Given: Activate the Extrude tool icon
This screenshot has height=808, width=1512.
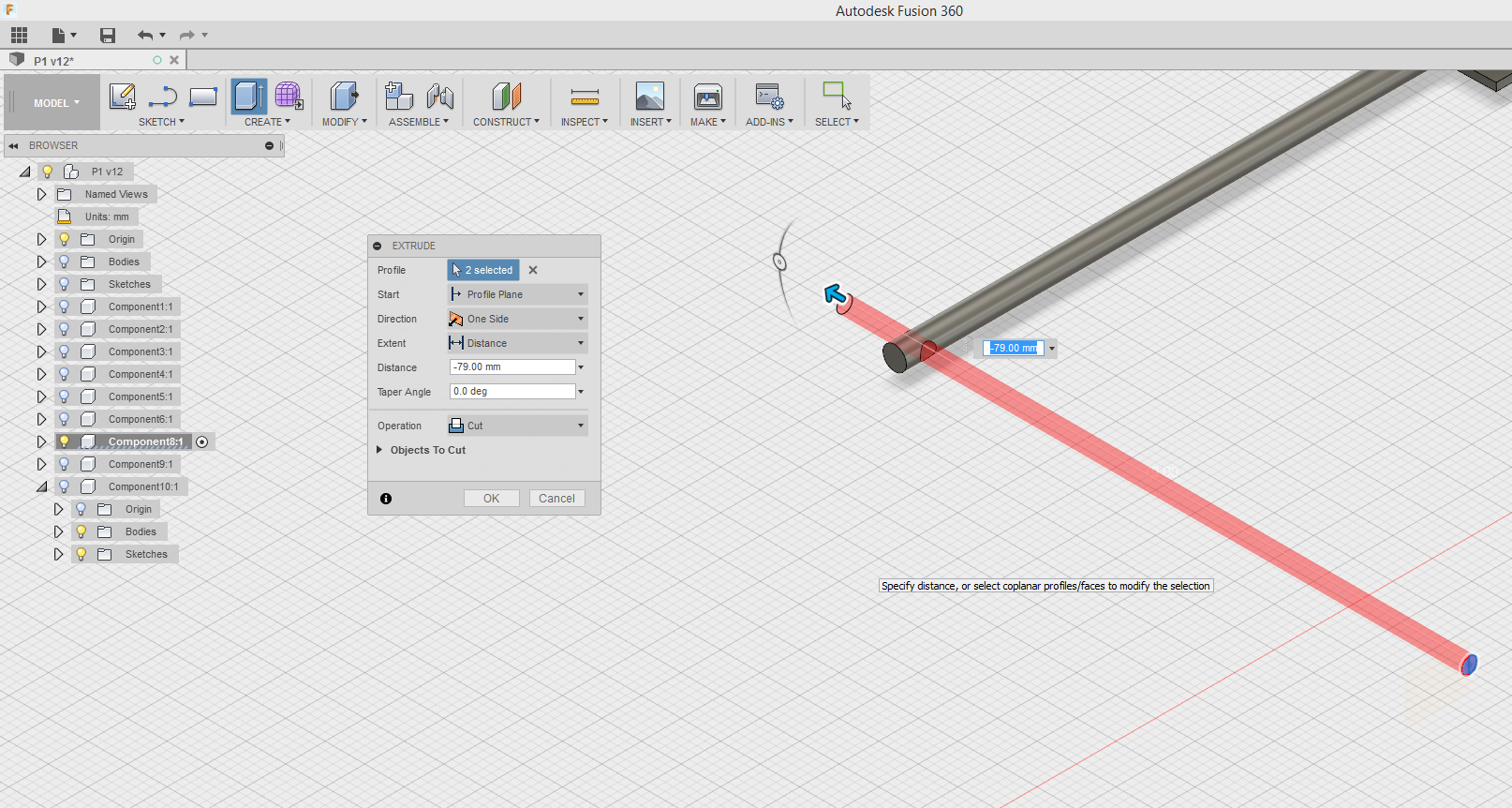Looking at the screenshot, I should (x=249, y=97).
